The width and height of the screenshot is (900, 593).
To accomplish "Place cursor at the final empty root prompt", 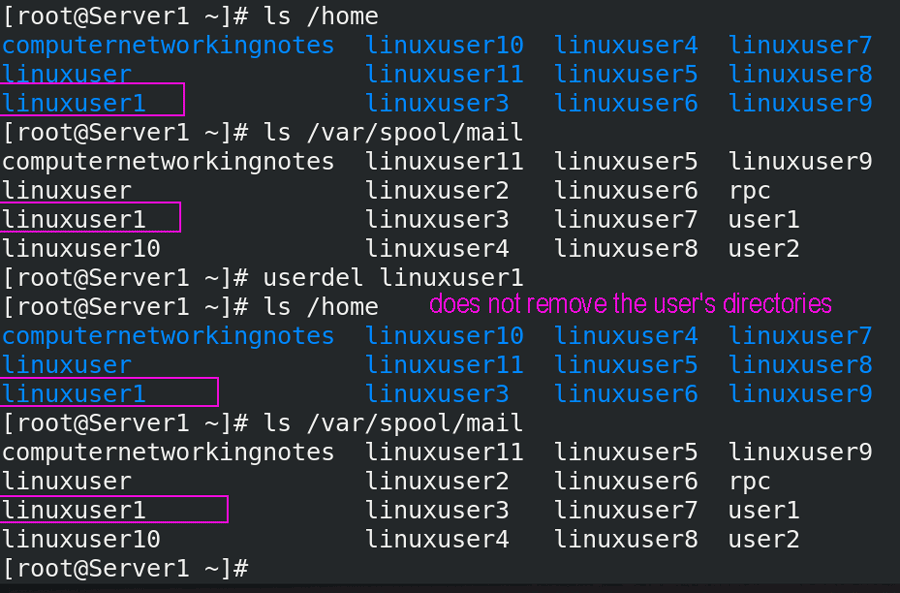I will [126, 568].
